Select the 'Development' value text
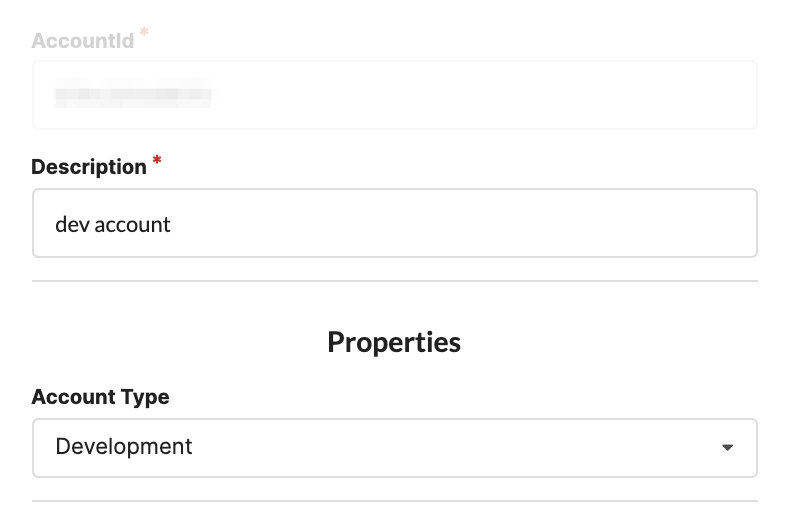Image resolution: width=790 pixels, height=508 pixels. tap(124, 447)
